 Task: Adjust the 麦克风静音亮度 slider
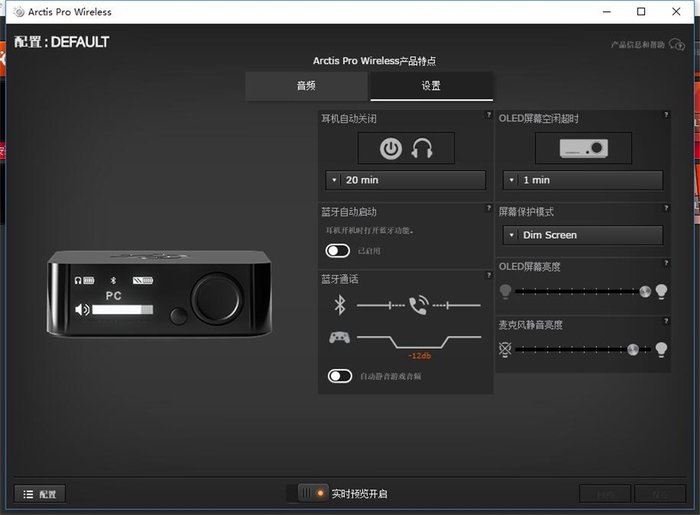583,349
